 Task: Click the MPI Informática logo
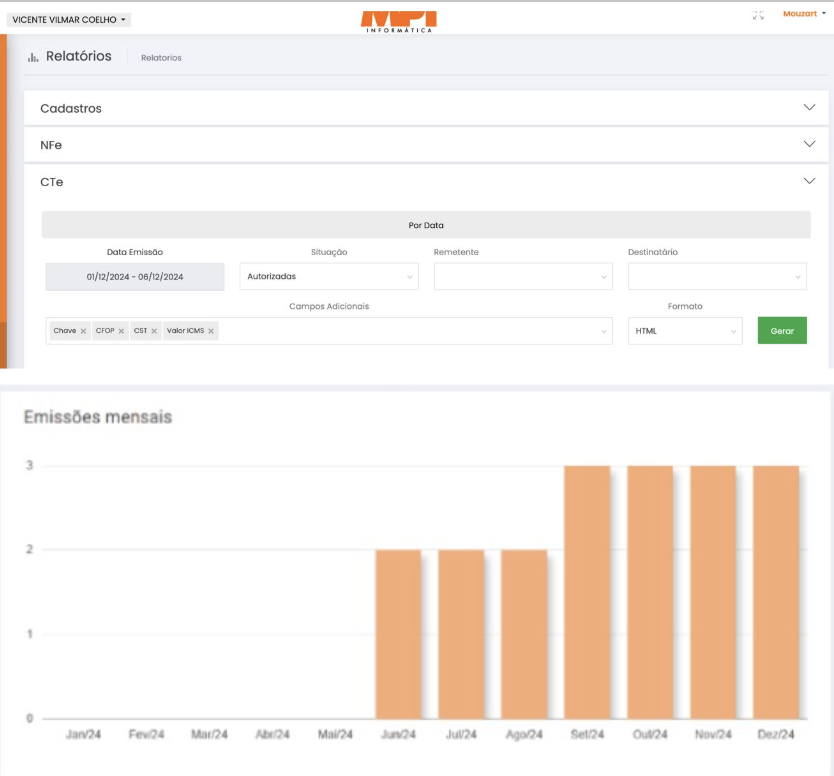pyautogui.click(x=398, y=21)
